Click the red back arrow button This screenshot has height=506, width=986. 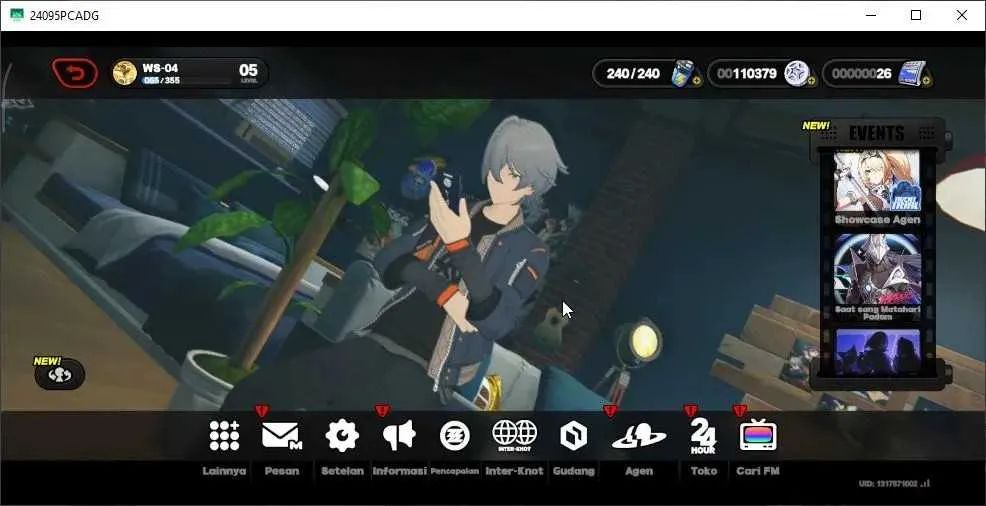[x=75, y=73]
